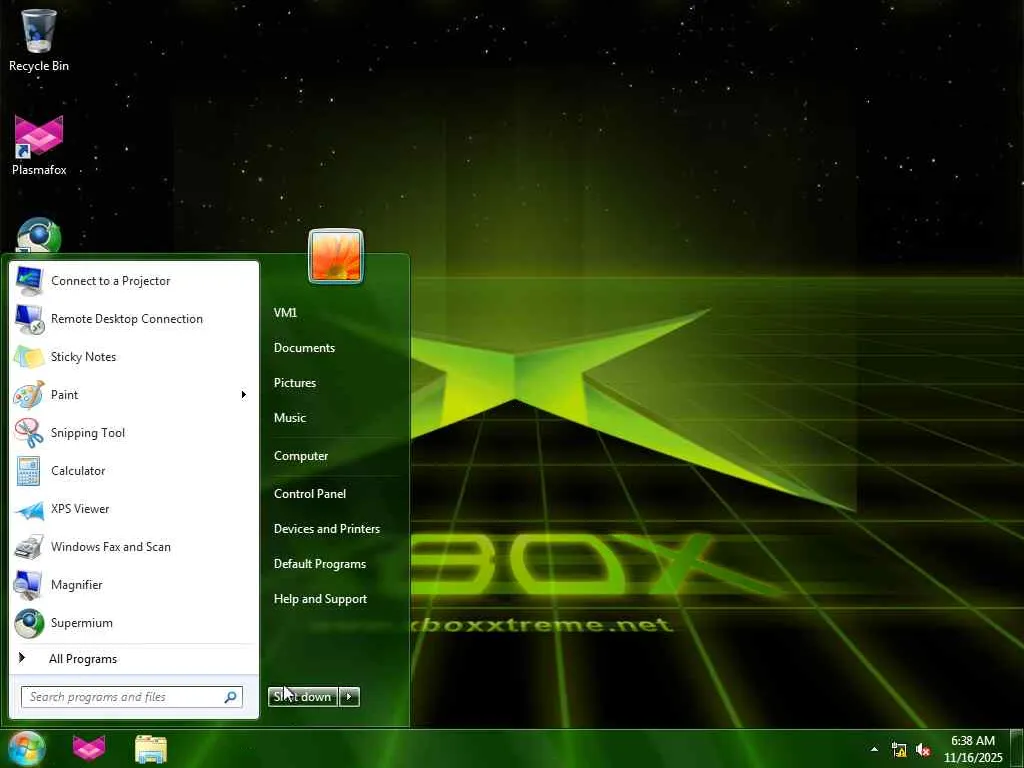Image resolution: width=1024 pixels, height=768 pixels.
Task: Select the Sticky Notes label text
Action: click(x=84, y=357)
